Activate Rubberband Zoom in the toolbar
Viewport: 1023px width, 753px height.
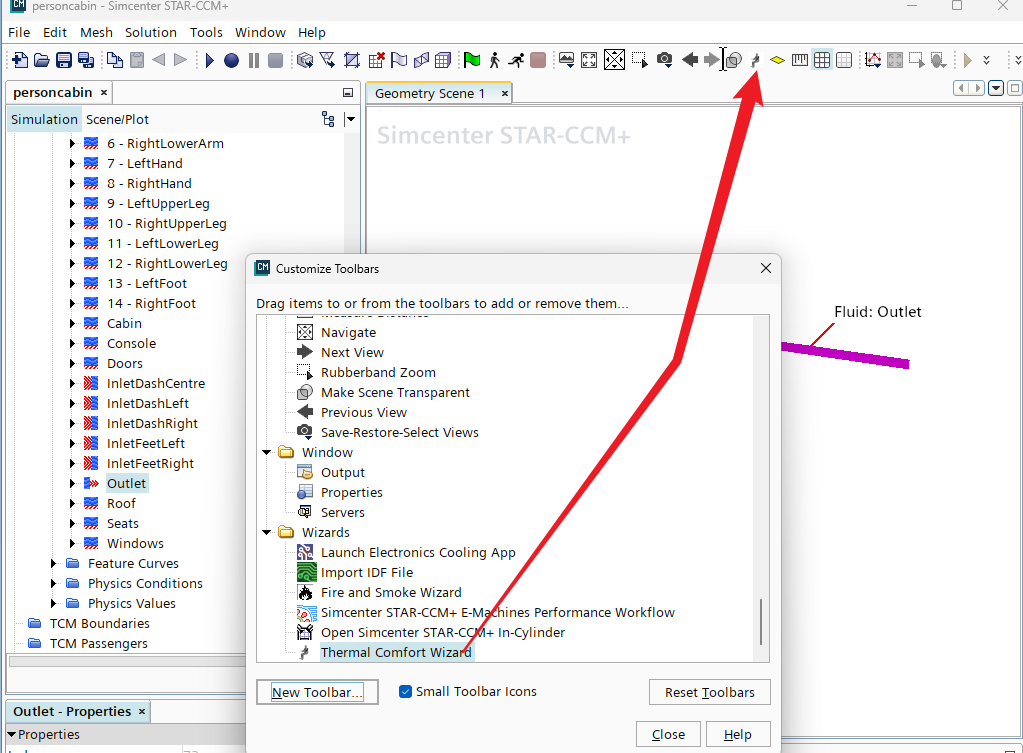pos(640,60)
